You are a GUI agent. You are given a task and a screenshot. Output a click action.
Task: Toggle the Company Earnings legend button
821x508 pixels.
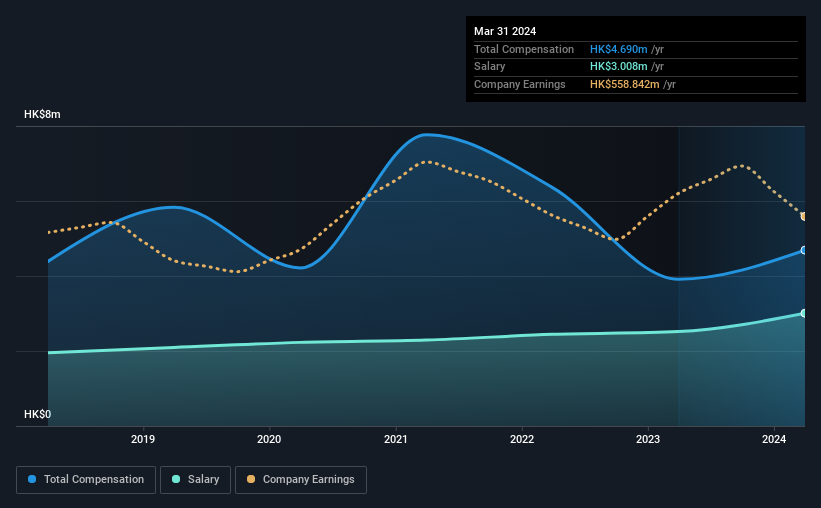(301, 480)
